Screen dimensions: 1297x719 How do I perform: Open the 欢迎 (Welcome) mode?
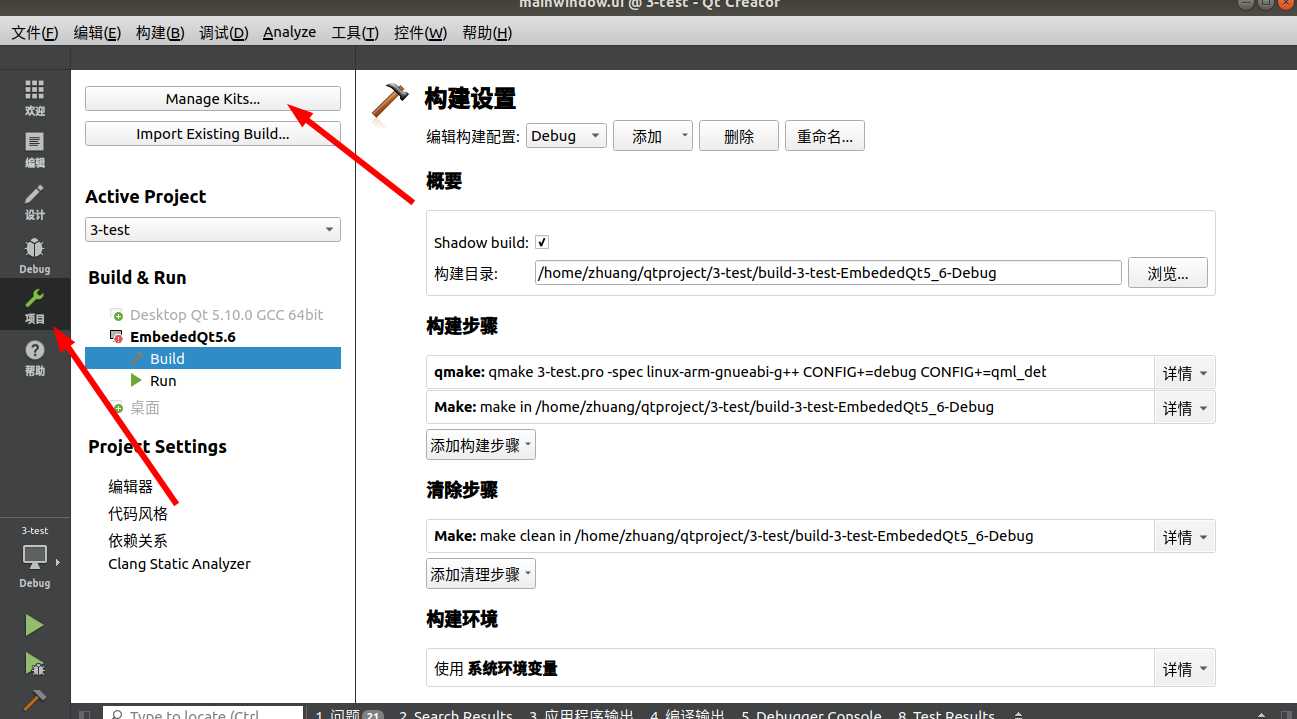point(35,98)
